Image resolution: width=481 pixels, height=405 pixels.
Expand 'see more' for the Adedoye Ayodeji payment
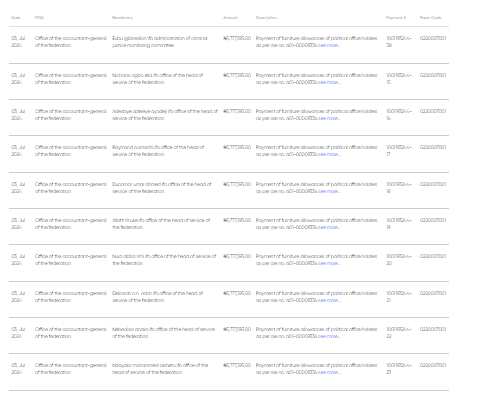tap(329, 118)
